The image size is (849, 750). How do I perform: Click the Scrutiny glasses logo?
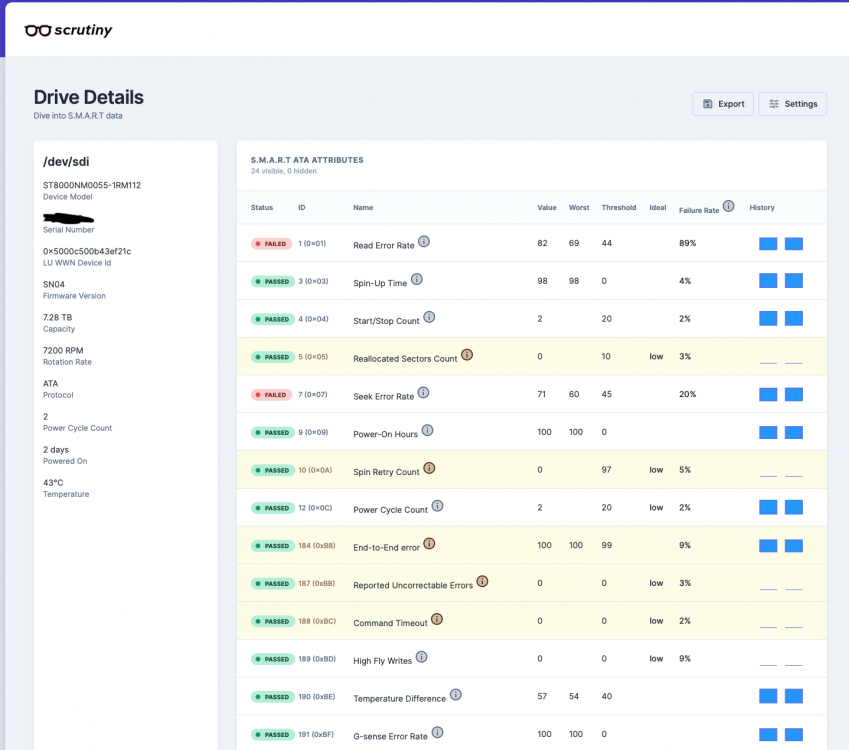[x=38, y=30]
